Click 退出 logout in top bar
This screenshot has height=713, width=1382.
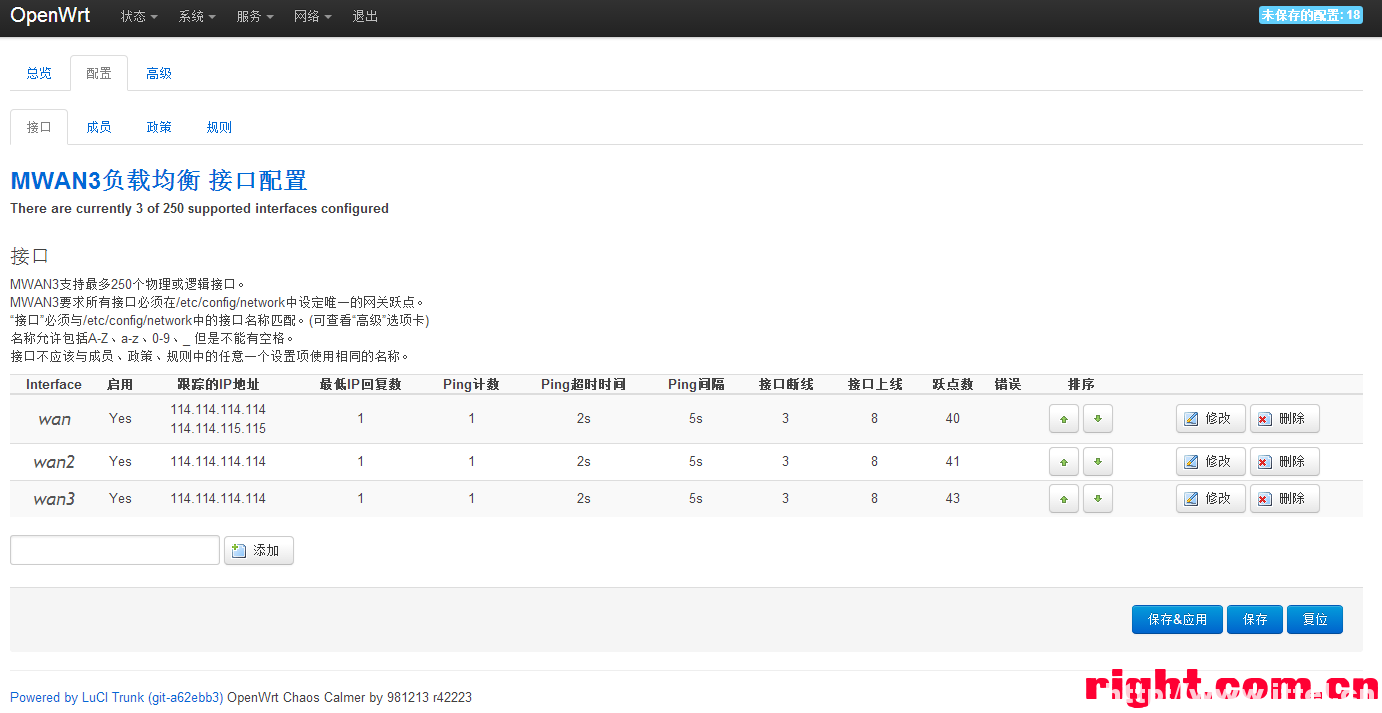[366, 17]
